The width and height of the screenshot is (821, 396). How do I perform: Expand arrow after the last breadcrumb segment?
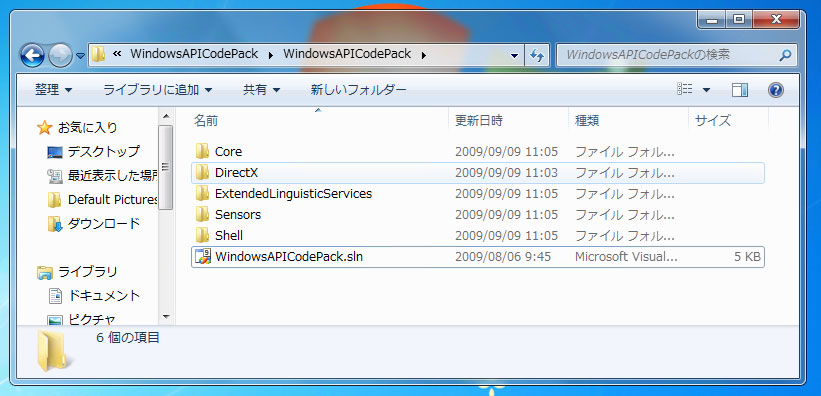pos(423,54)
